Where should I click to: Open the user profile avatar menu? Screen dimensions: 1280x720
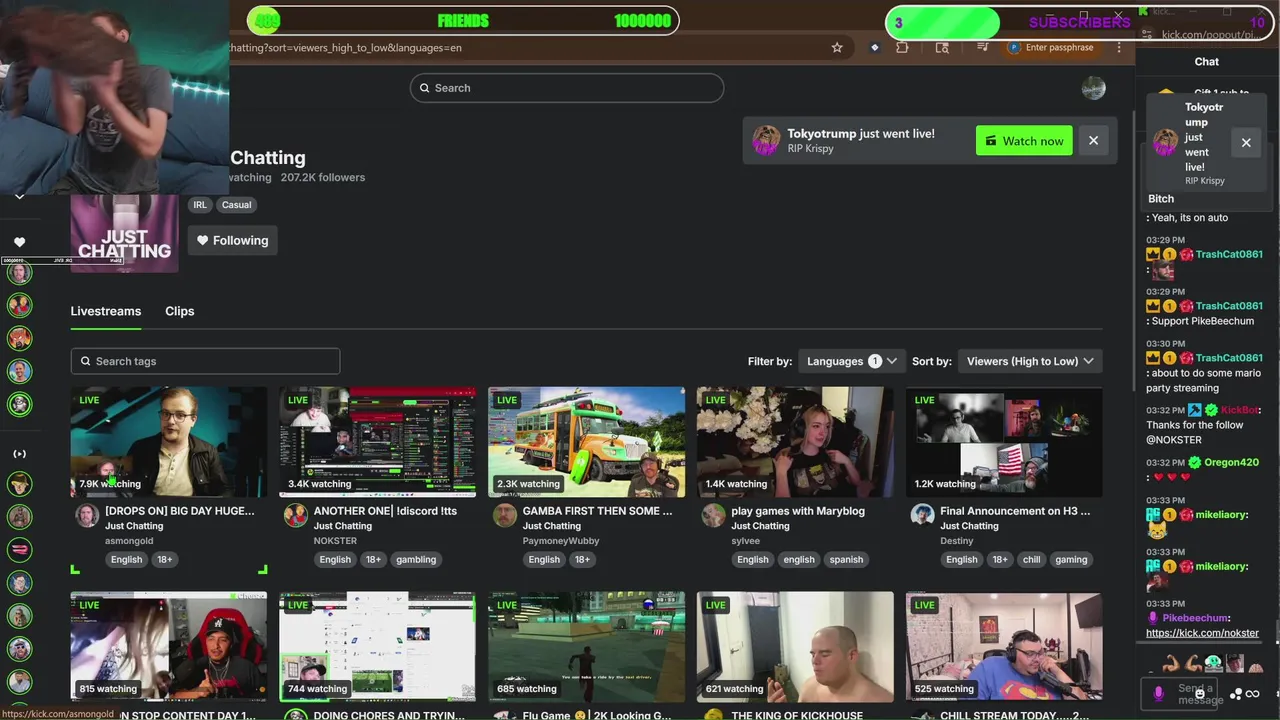point(1093,88)
